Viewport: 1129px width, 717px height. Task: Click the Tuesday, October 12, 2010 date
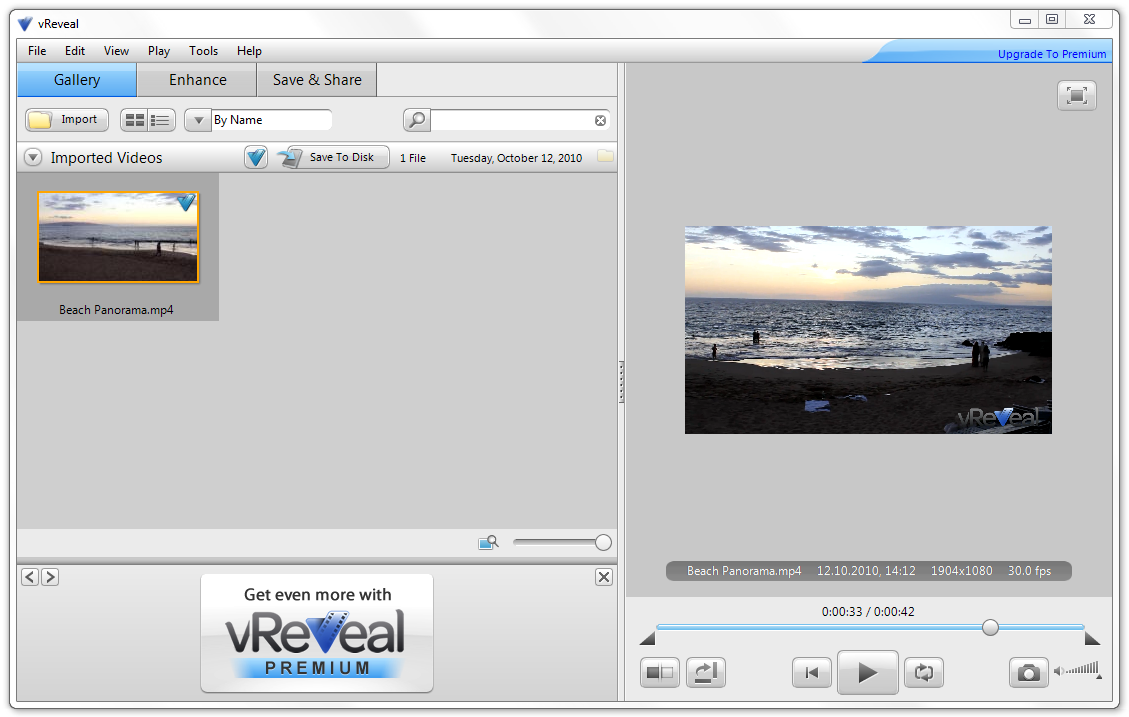point(516,158)
